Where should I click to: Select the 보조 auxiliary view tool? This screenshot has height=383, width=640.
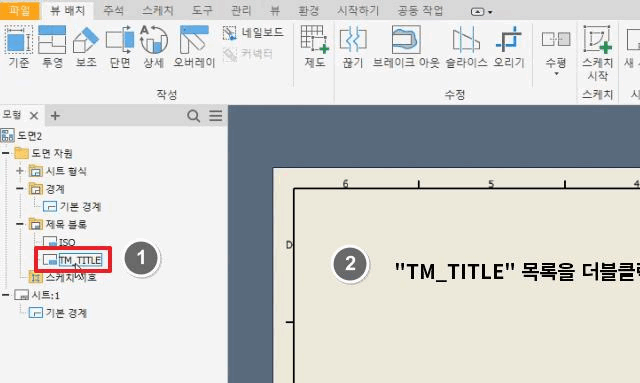86,46
